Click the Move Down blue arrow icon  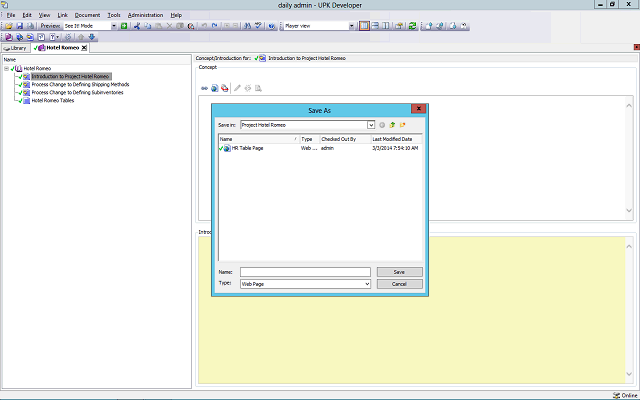[x=92, y=37]
